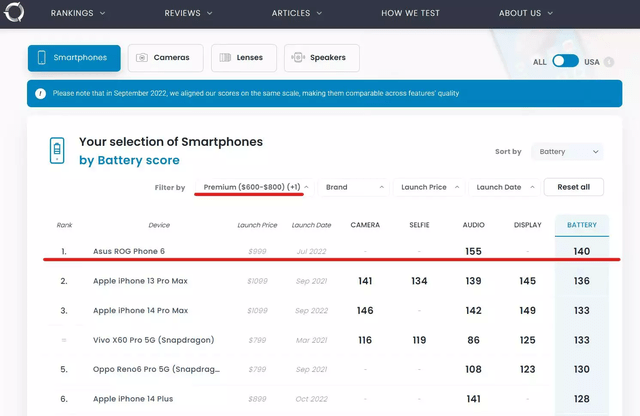Expand the Launch Price filter dropdown
Viewport: 640px width, 416px height.
tap(429, 187)
